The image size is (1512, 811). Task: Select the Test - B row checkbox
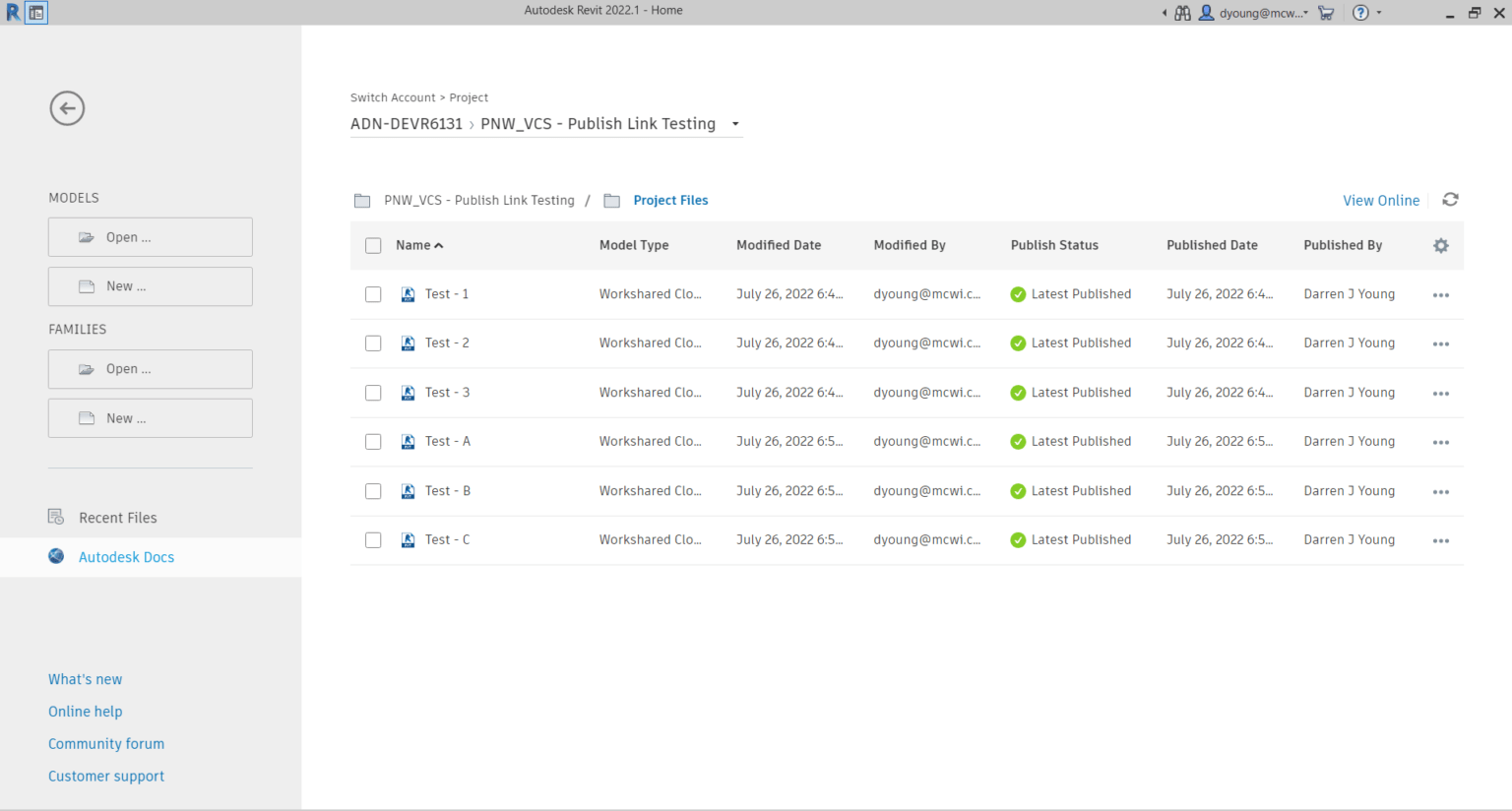373,491
